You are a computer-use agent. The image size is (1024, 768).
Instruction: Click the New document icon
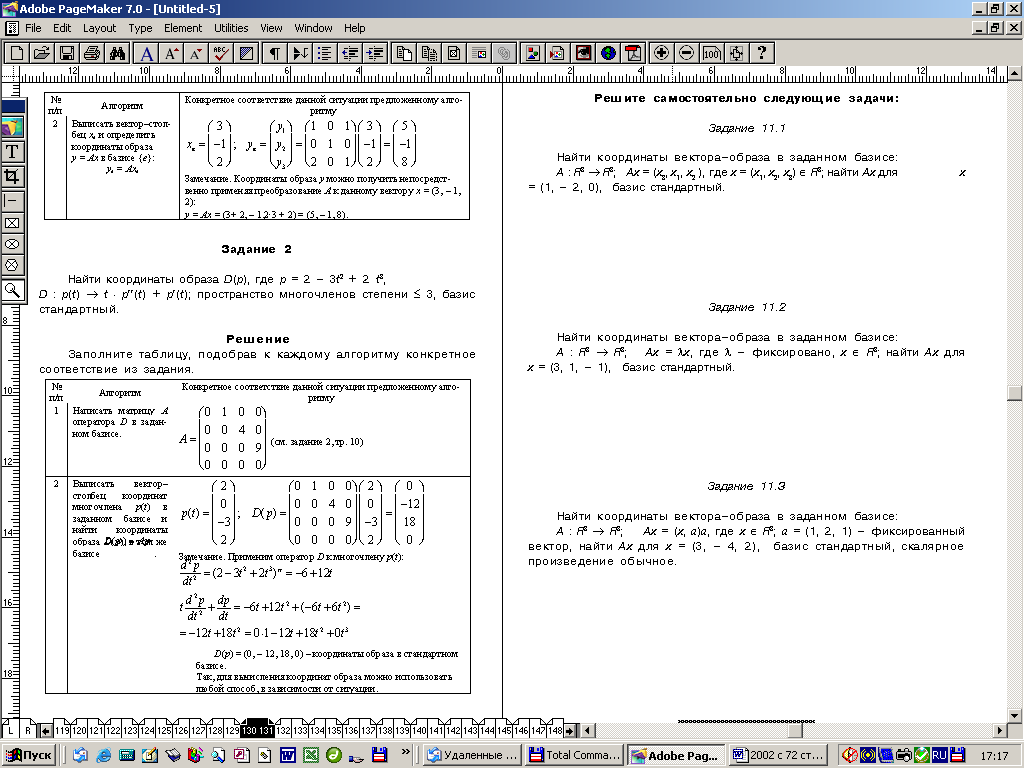point(18,53)
